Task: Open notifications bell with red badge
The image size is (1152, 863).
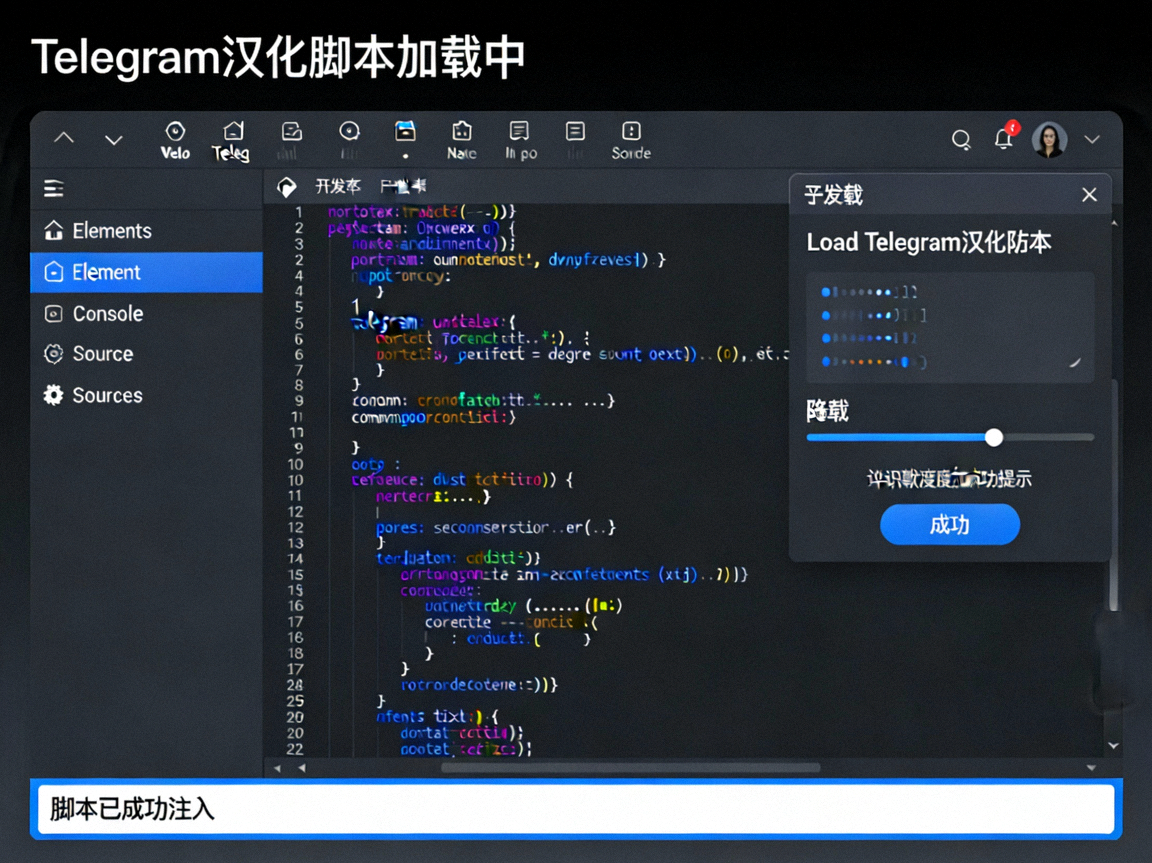Action: pyautogui.click(x=1004, y=140)
